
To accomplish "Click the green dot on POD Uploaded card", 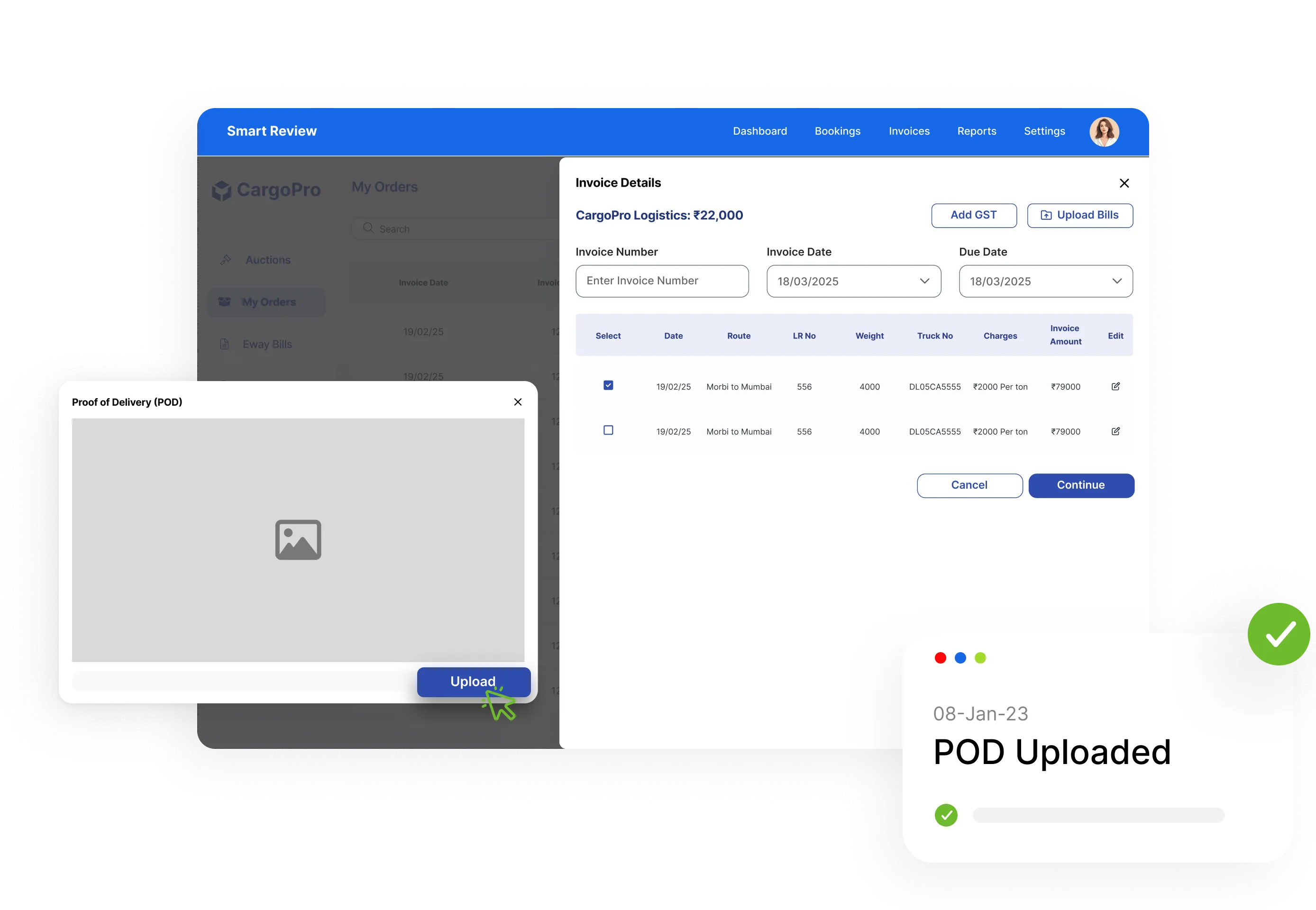I will (x=980, y=658).
